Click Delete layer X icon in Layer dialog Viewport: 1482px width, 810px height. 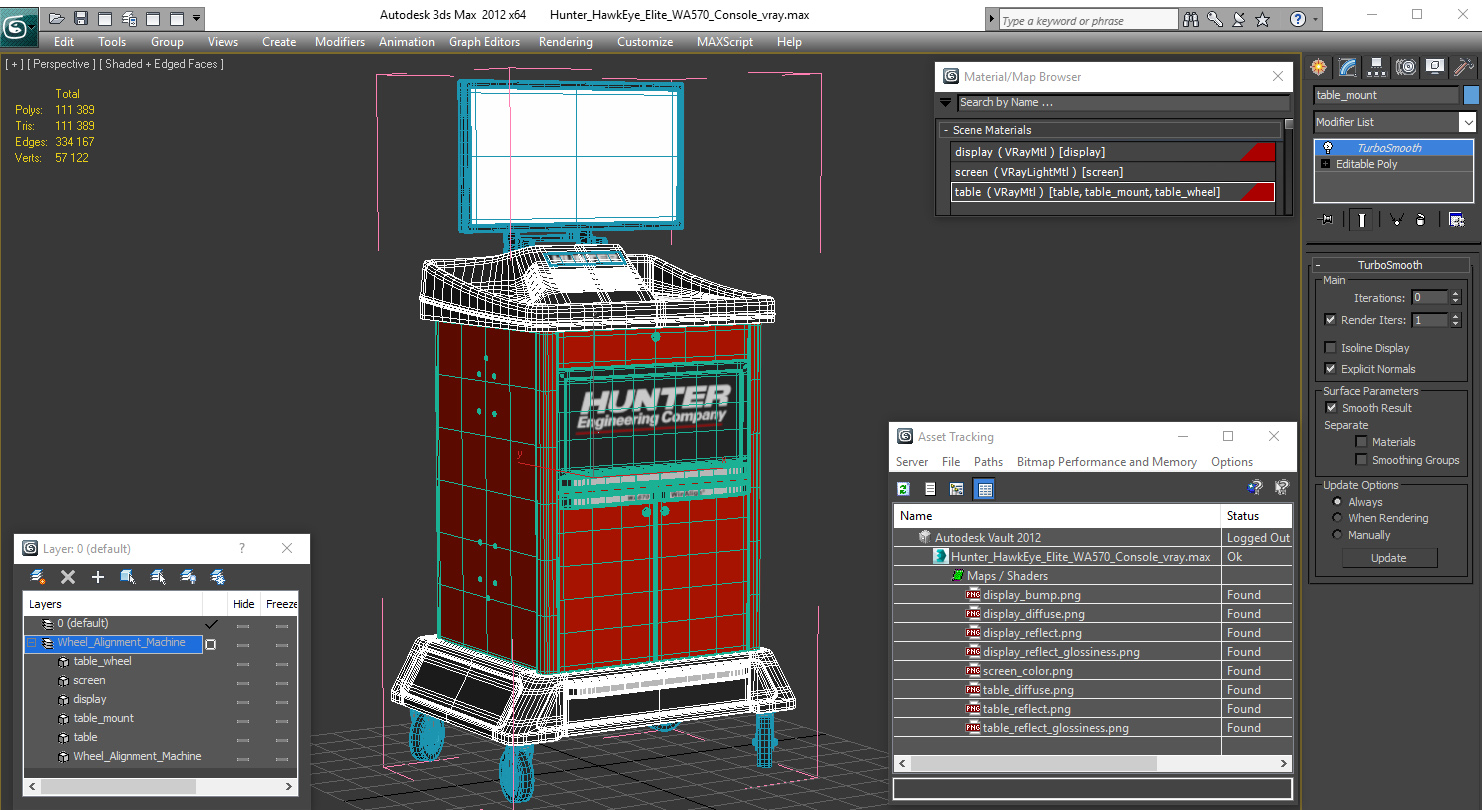(x=68, y=577)
